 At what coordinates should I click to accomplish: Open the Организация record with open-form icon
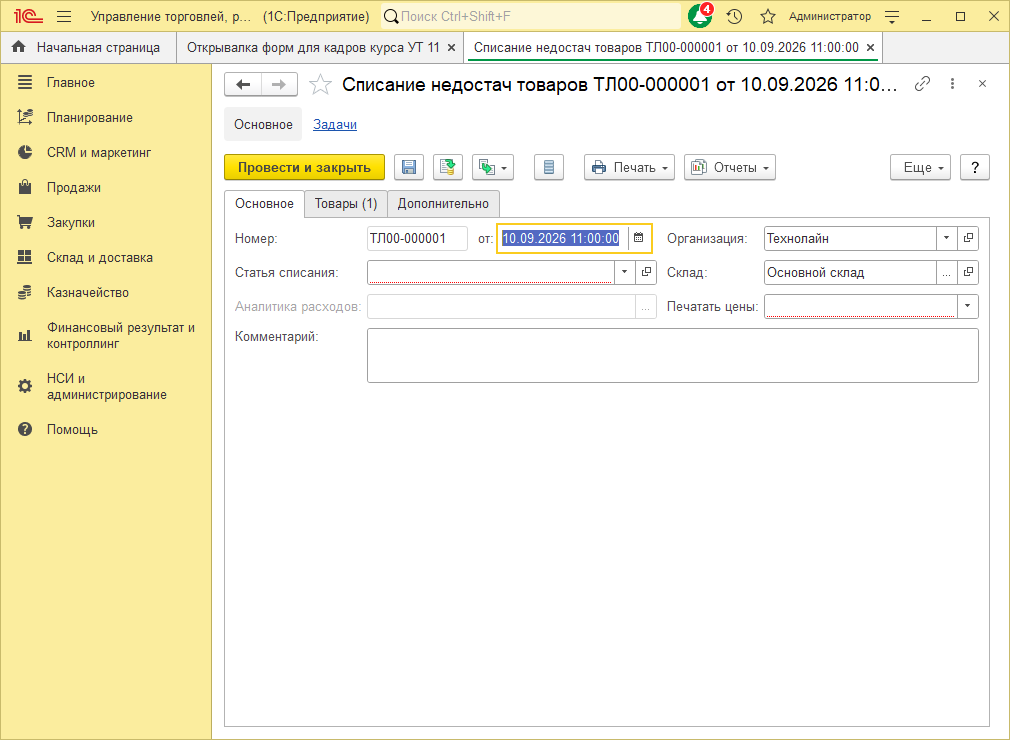coord(967,238)
